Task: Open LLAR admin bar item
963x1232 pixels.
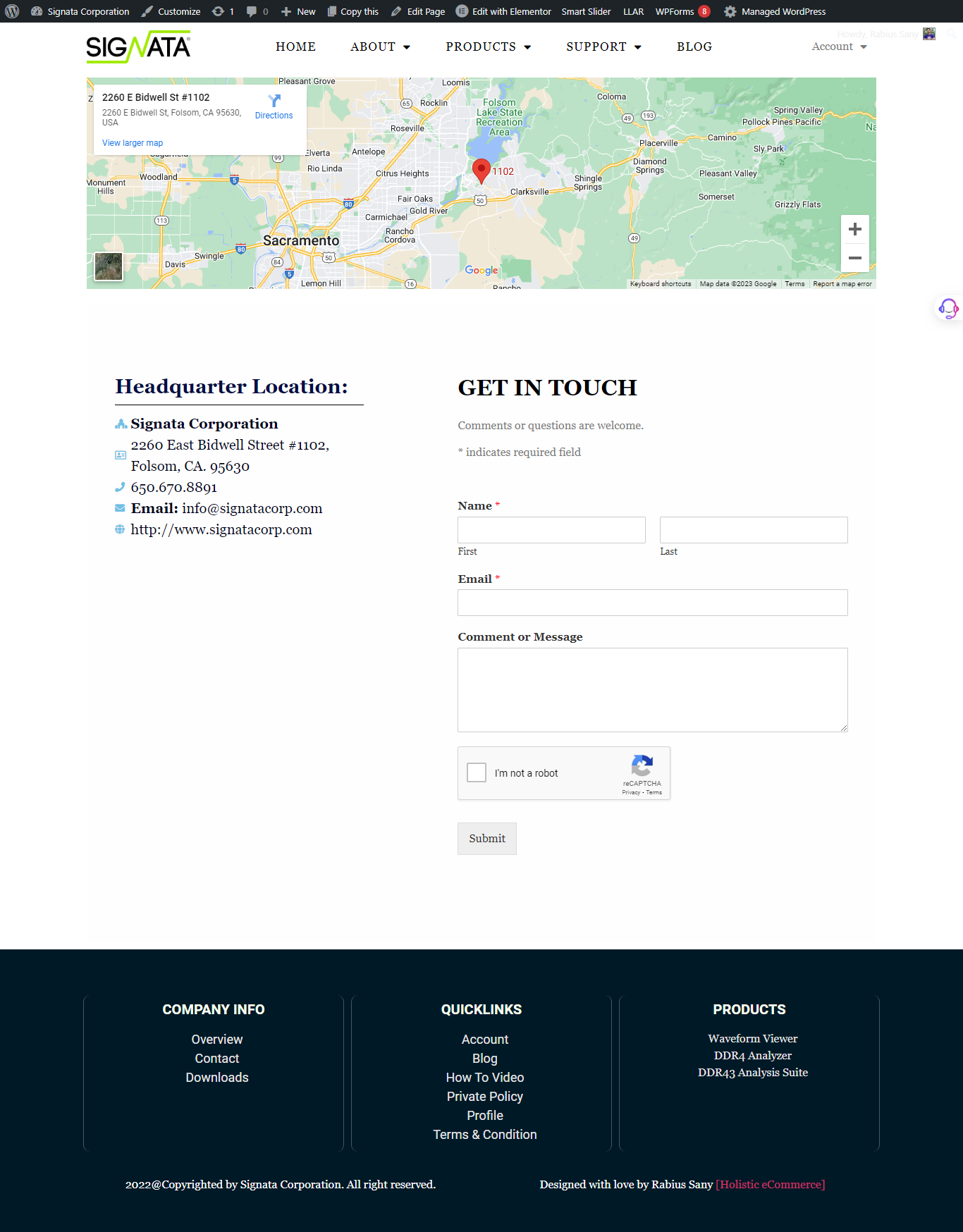Action: [x=633, y=11]
